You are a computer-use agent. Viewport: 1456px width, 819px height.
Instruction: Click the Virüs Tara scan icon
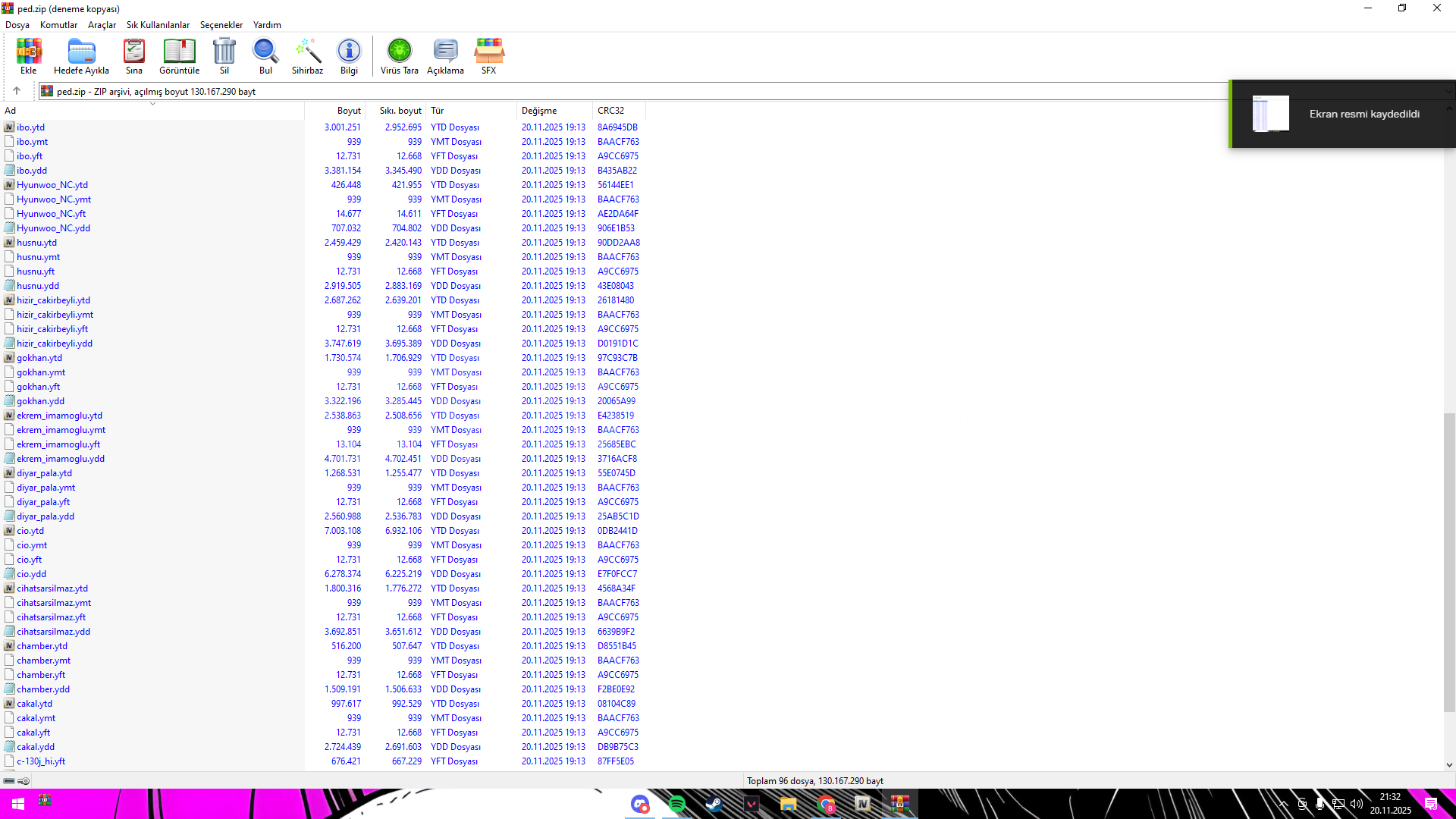point(399,56)
